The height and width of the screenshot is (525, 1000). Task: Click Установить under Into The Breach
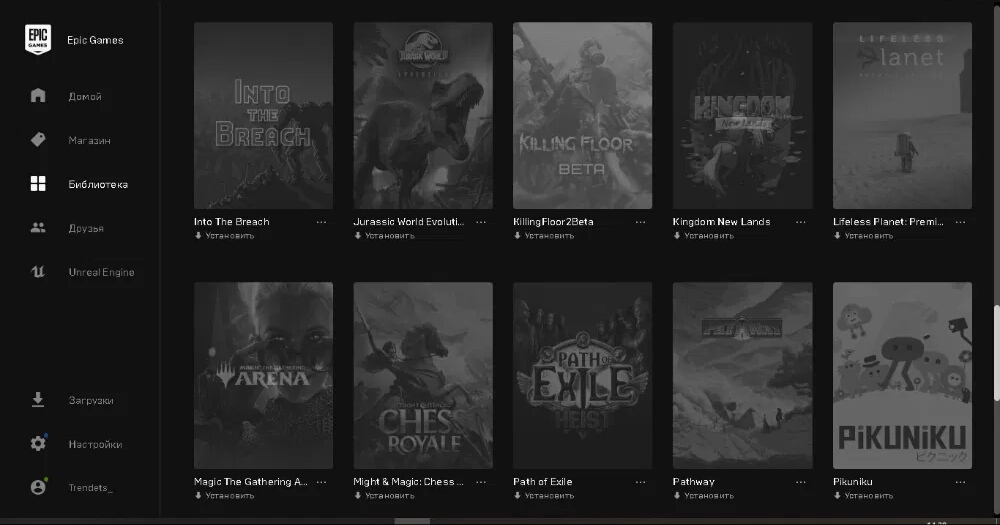pos(230,235)
